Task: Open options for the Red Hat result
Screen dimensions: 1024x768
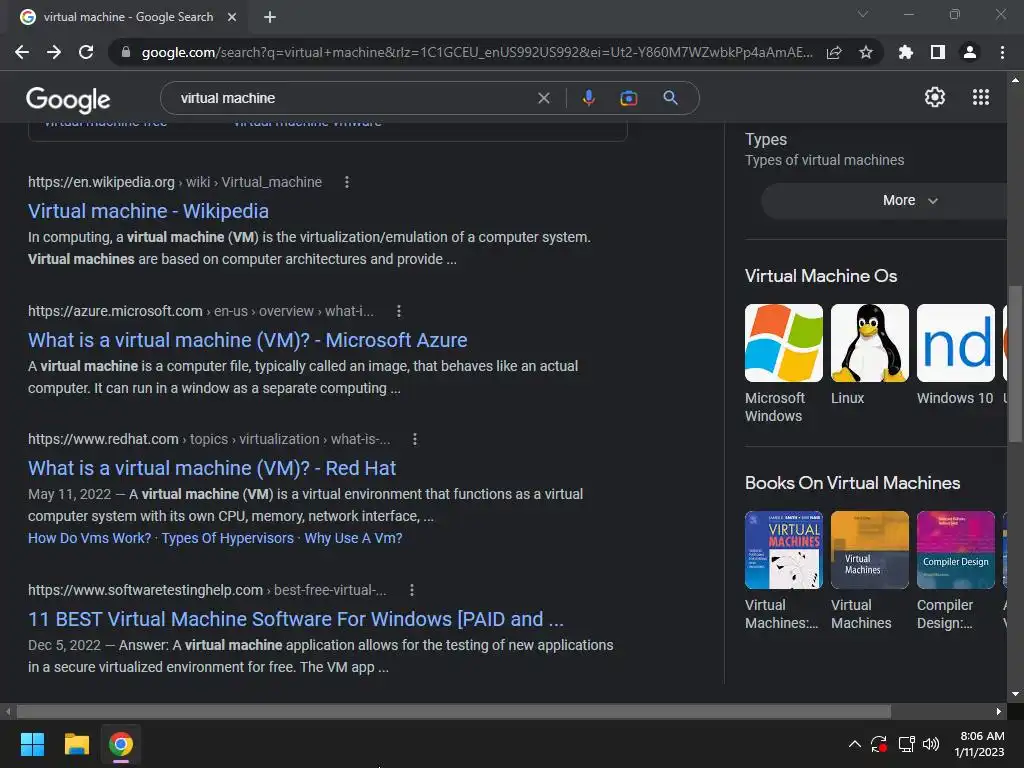Action: click(415, 439)
